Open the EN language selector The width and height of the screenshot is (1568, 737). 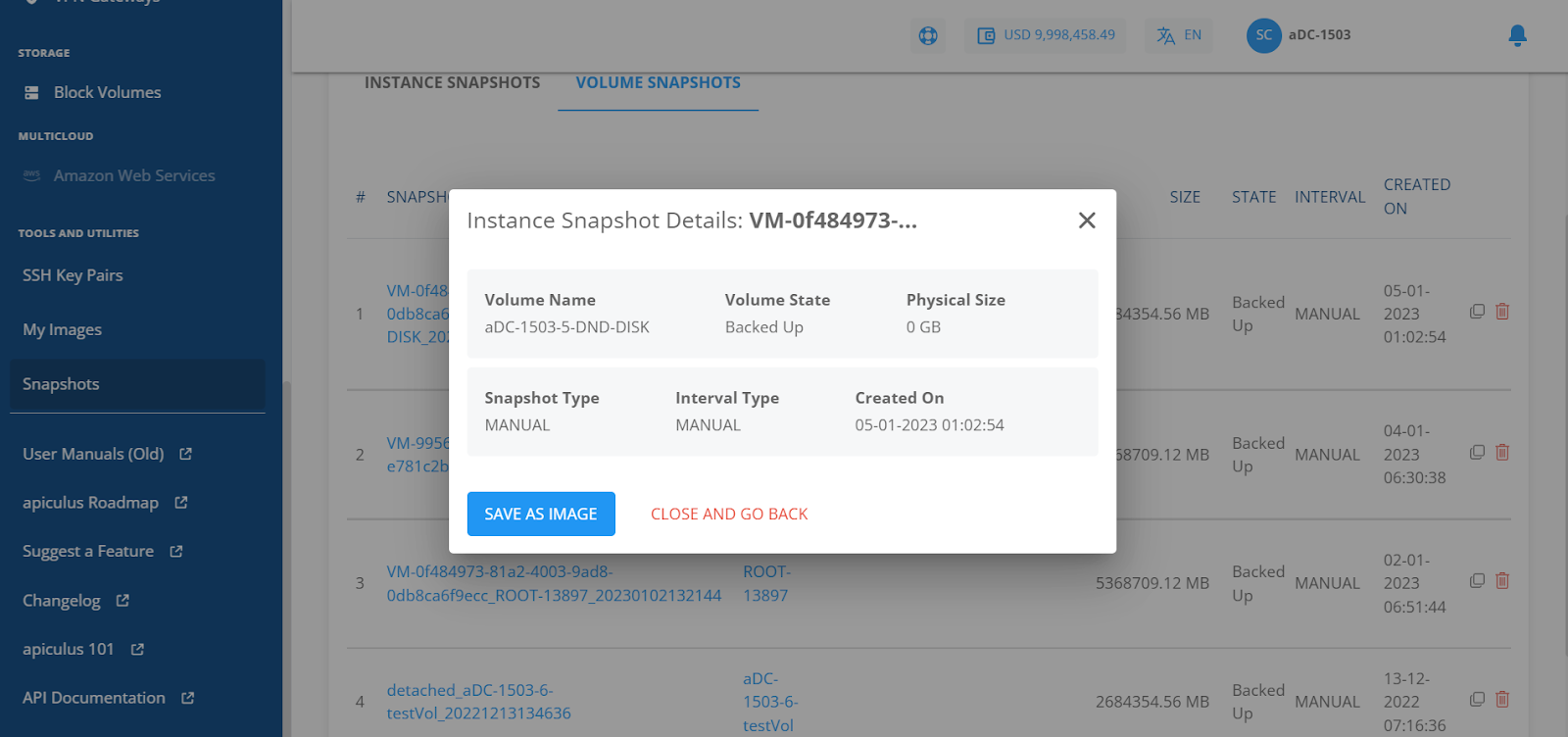pos(1179,35)
